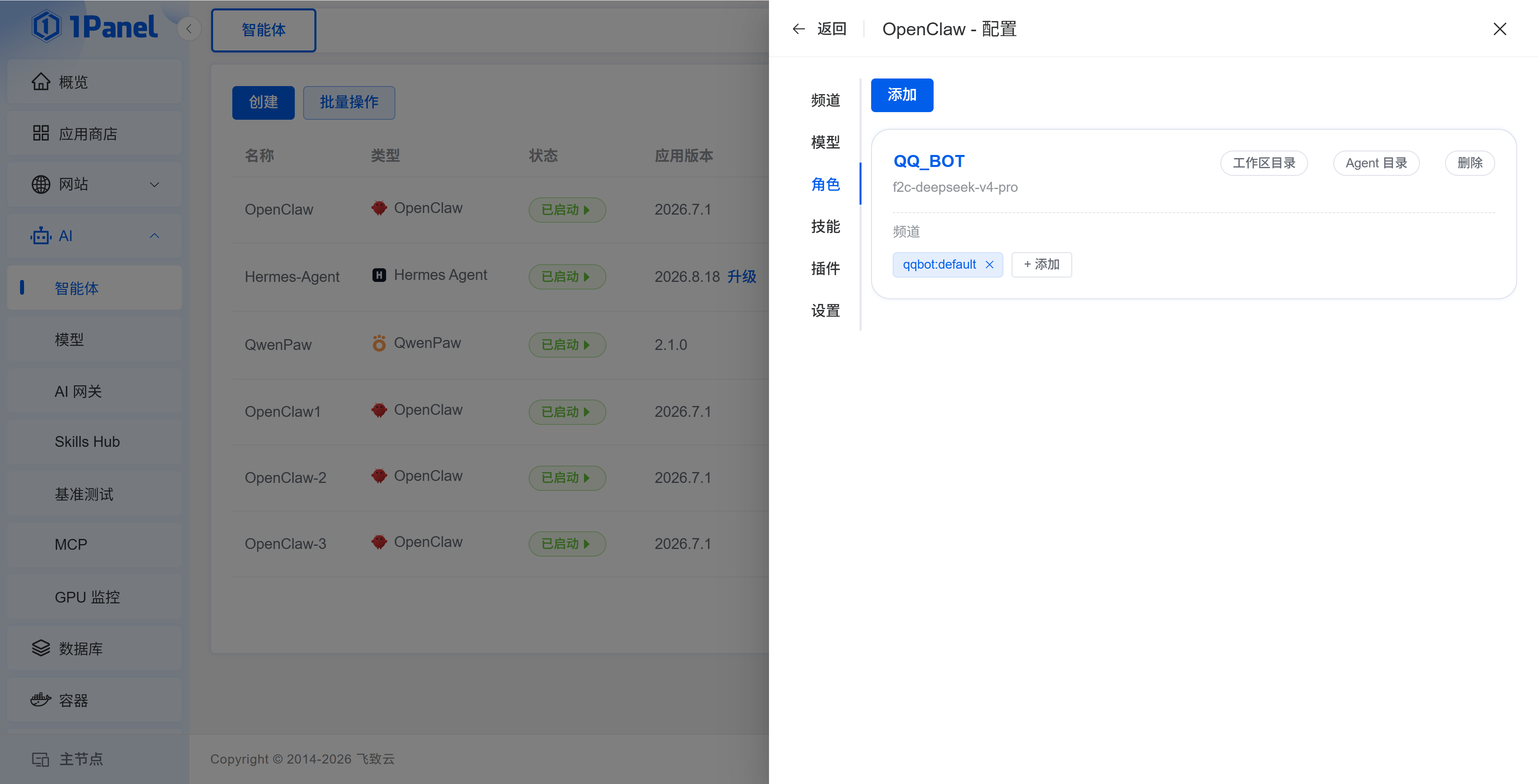Open status dropdown for QwenPaw row
The width and height of the screenshot is (1538, 784).
click(567, 344)
